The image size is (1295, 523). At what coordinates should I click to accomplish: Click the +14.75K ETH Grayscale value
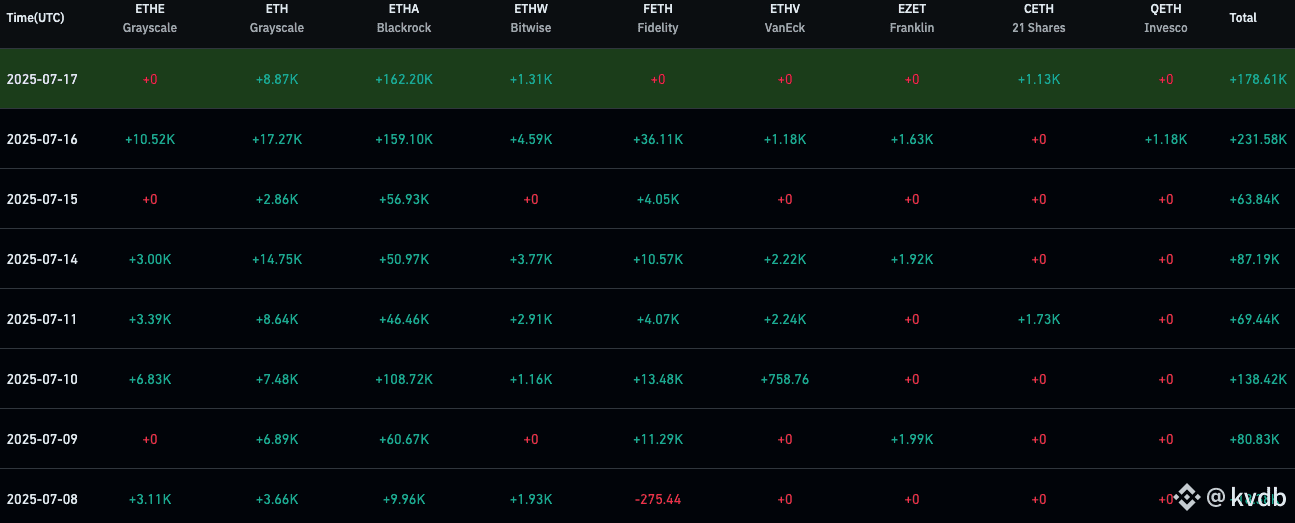(277, 259)
